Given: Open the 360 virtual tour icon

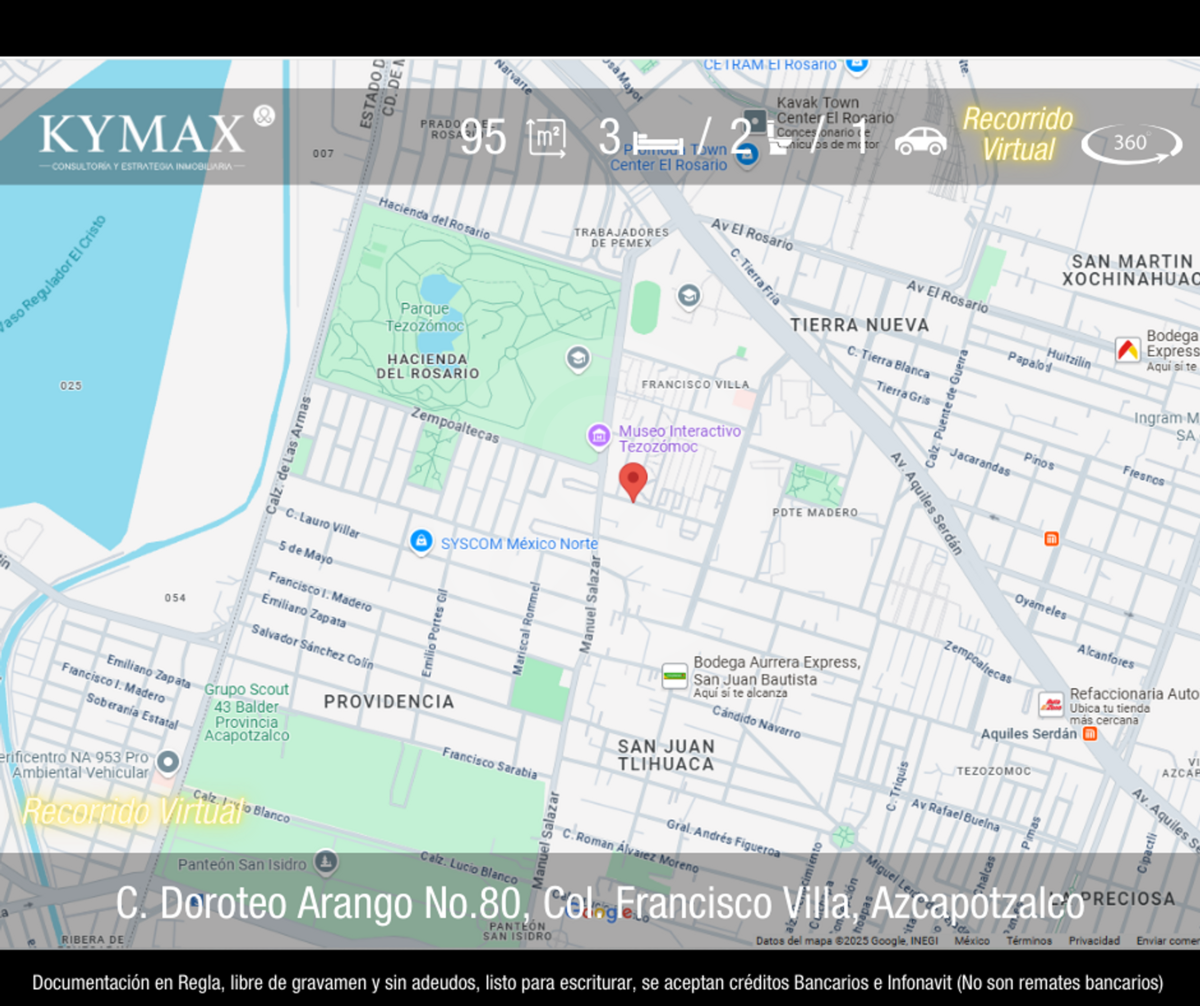Looking at the screenshot, I should coord(1132,143).
